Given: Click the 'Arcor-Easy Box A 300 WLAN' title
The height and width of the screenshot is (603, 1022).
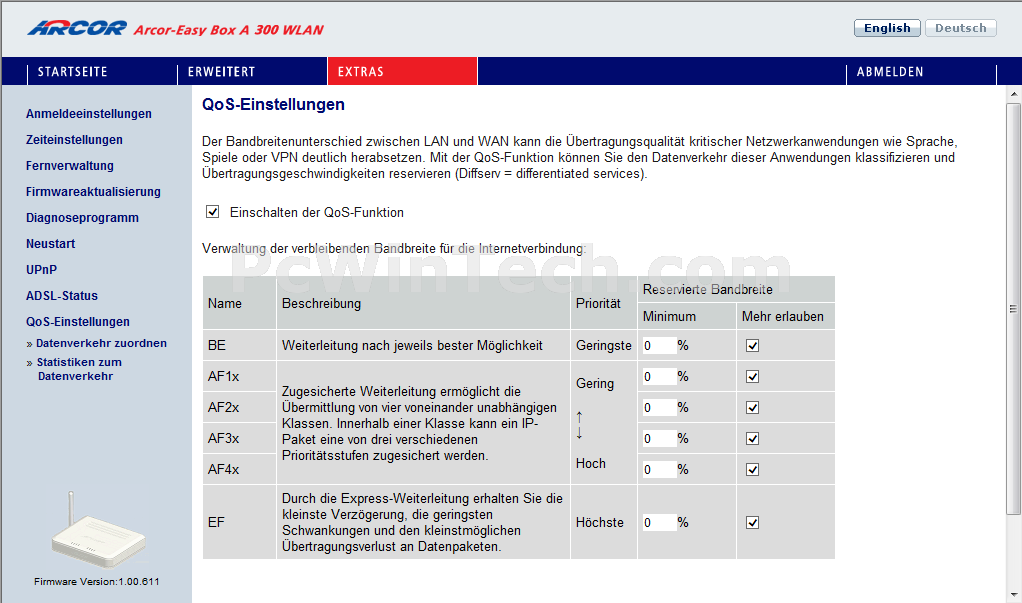Looking at the screenshot, I should (x=229, y=29).
